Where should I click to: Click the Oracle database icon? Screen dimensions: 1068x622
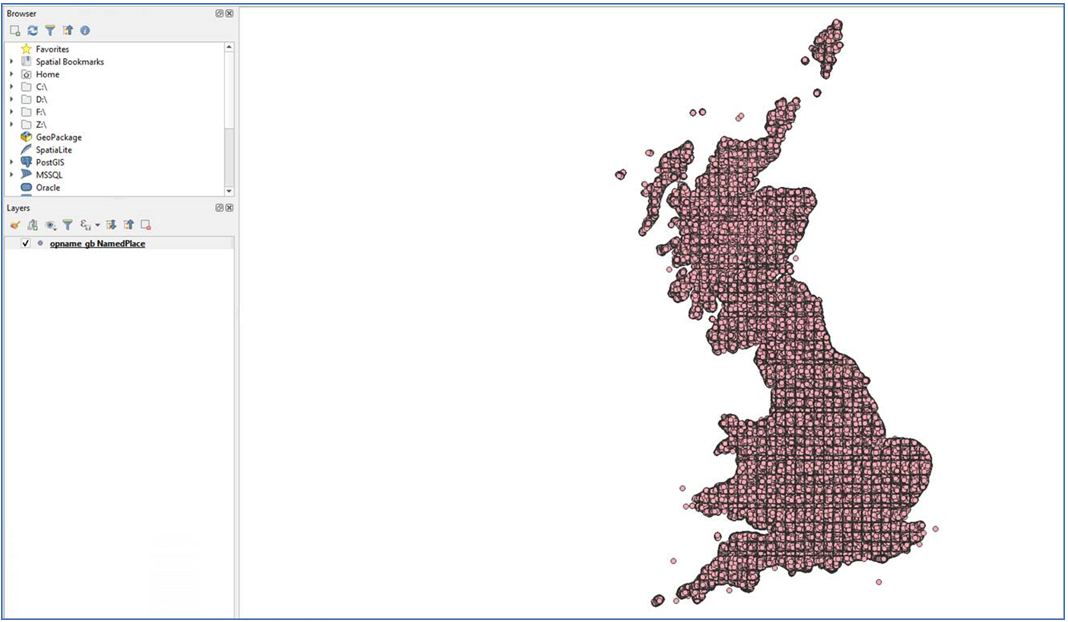[26, 187]
